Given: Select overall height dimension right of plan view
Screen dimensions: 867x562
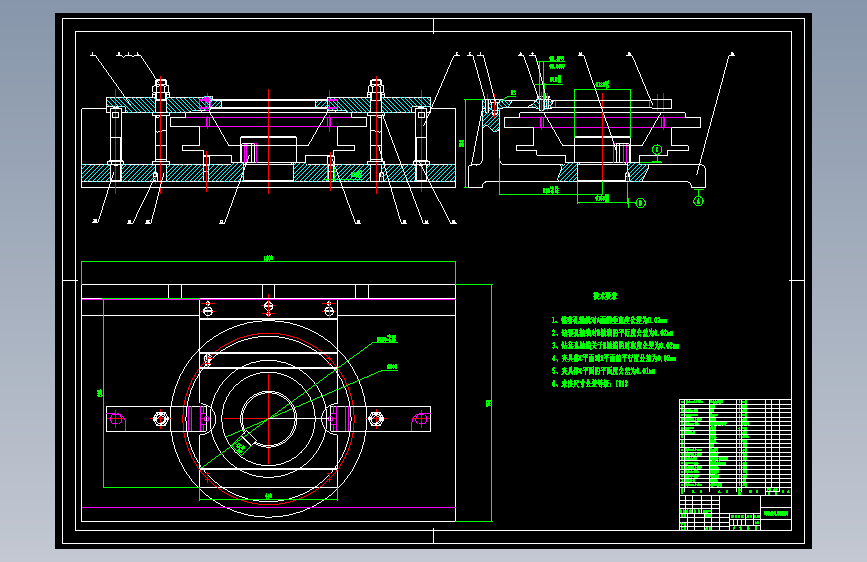Looking at the screenshot, I should click(489, 403).
